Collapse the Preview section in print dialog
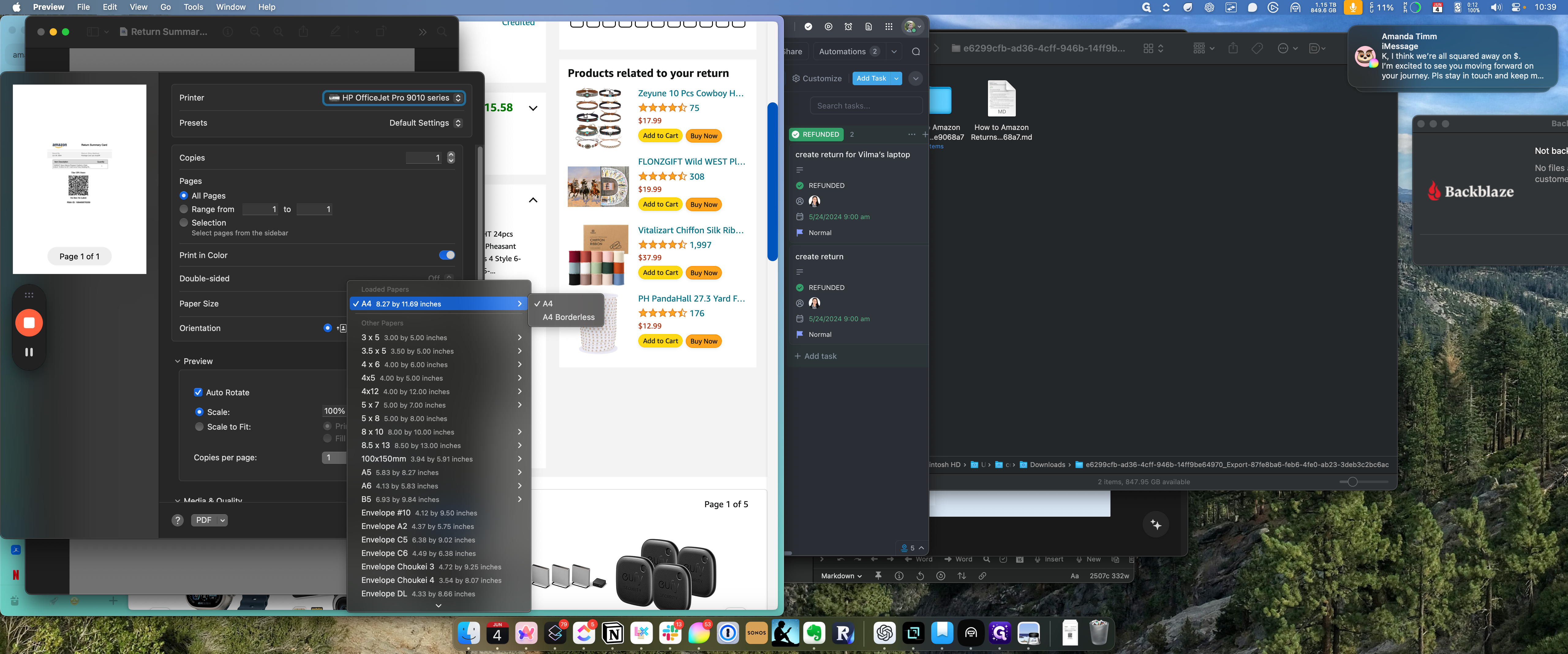1568x654 pixels. point(177,361)
